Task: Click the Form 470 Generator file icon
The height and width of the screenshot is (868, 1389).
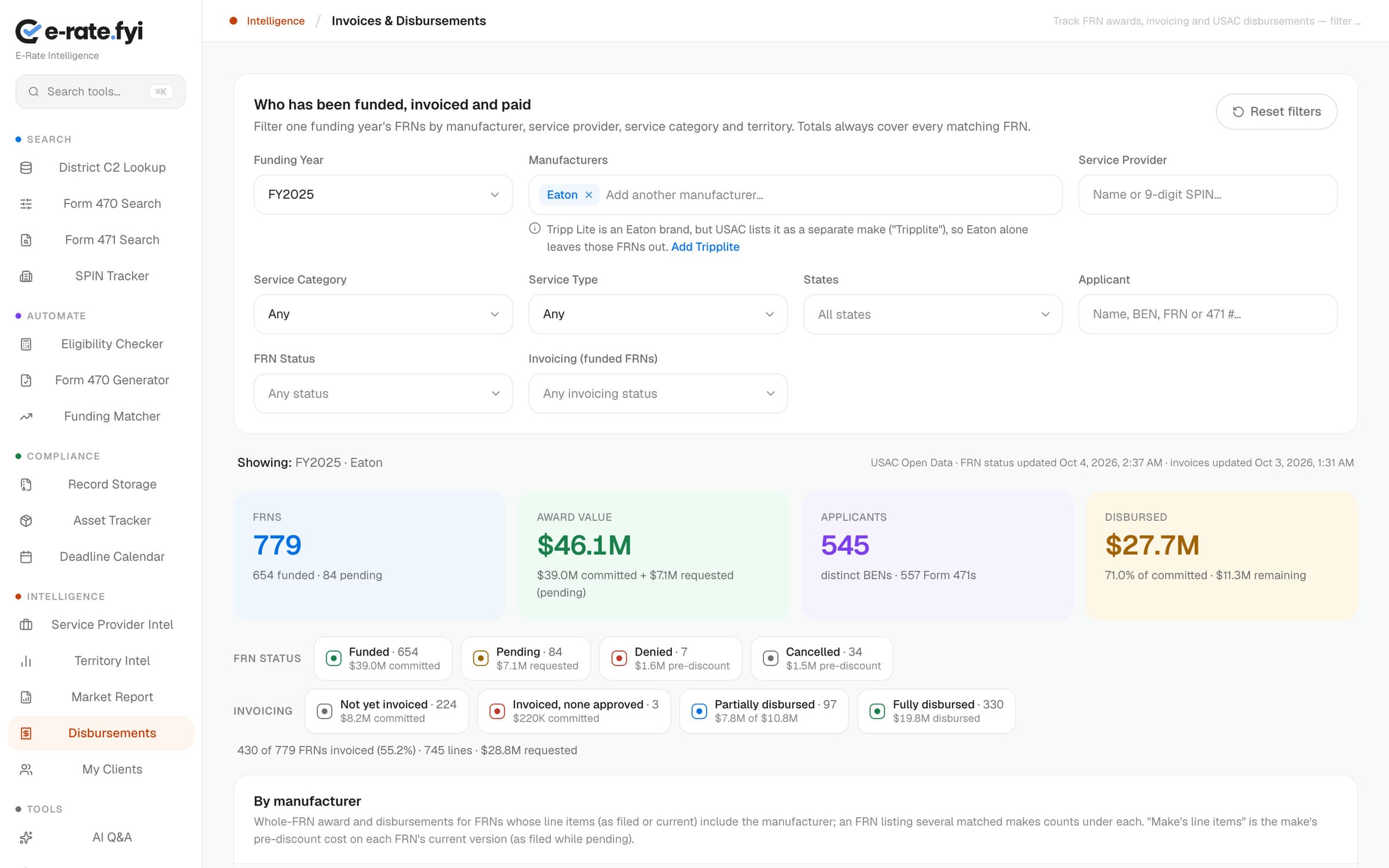Action: point(26,380)
